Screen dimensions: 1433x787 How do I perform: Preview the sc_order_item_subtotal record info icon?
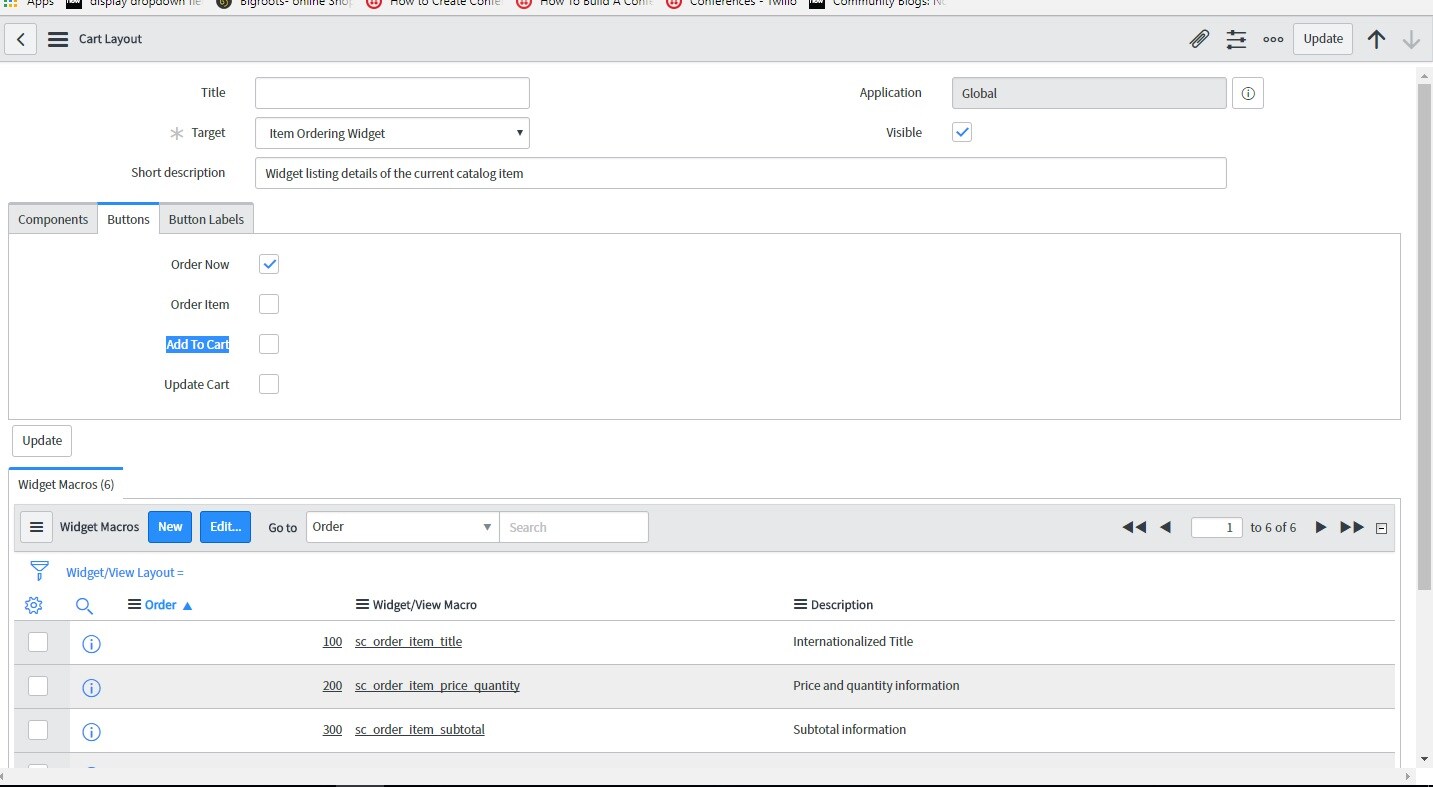pos(91,731)
